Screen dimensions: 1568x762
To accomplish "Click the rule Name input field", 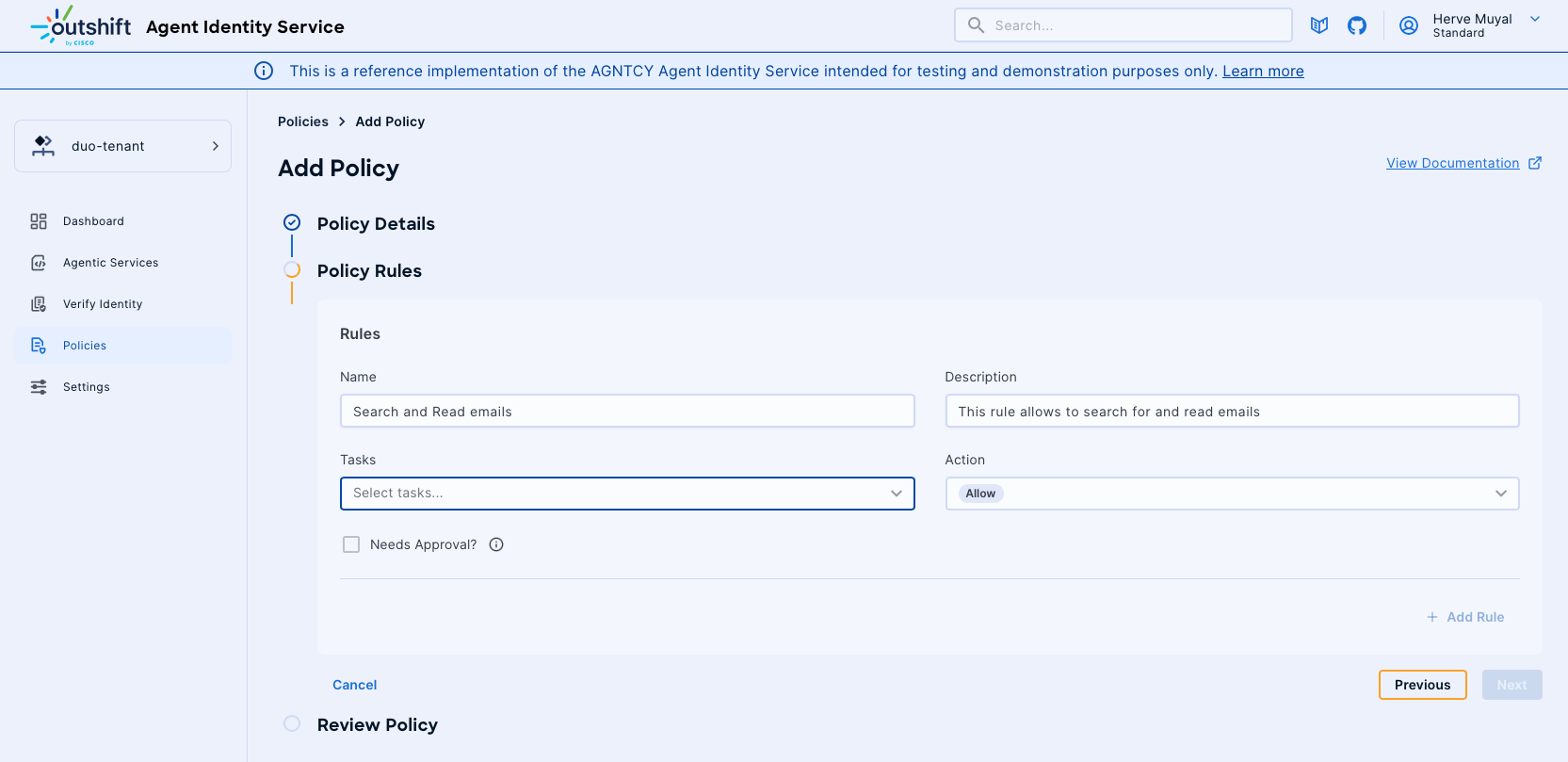I will tap(626, 412).
